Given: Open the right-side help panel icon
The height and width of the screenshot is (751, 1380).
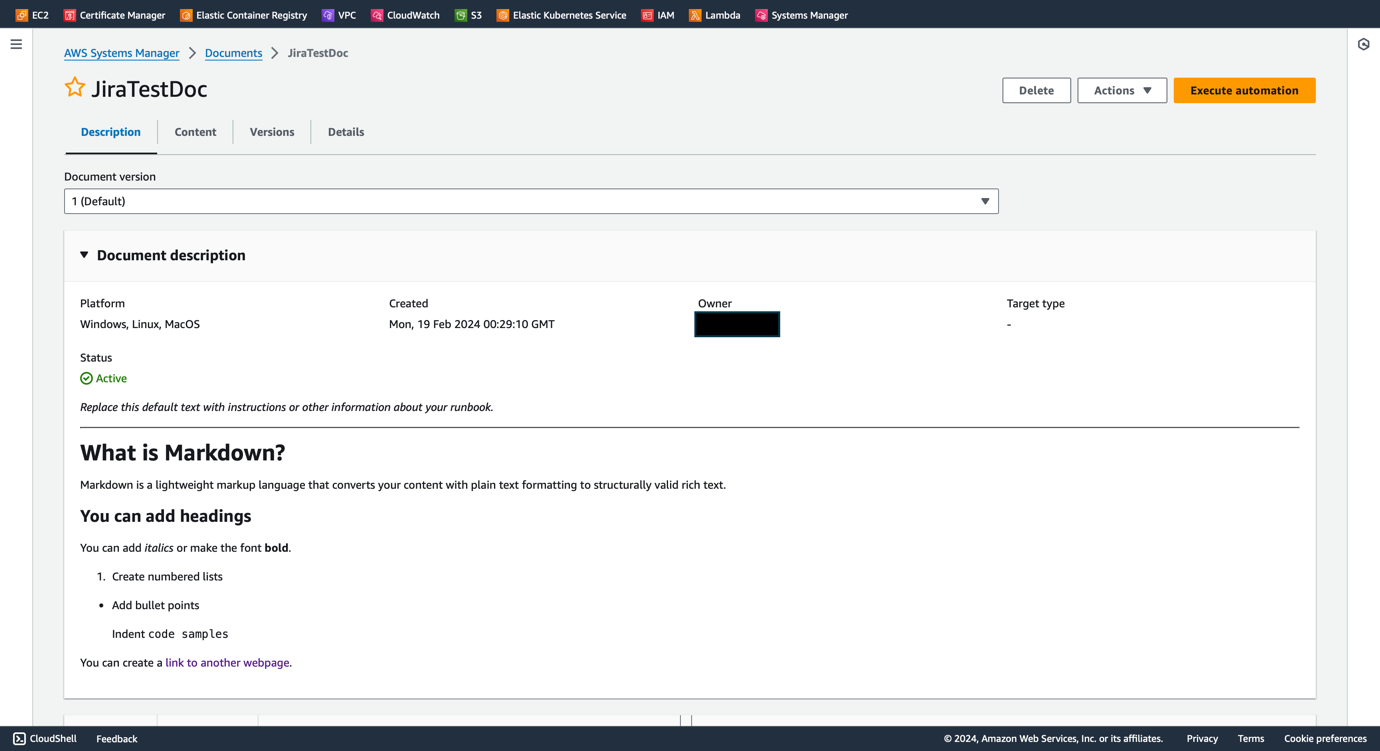Looking at the screenshot, I should (x=1363, y=44).
